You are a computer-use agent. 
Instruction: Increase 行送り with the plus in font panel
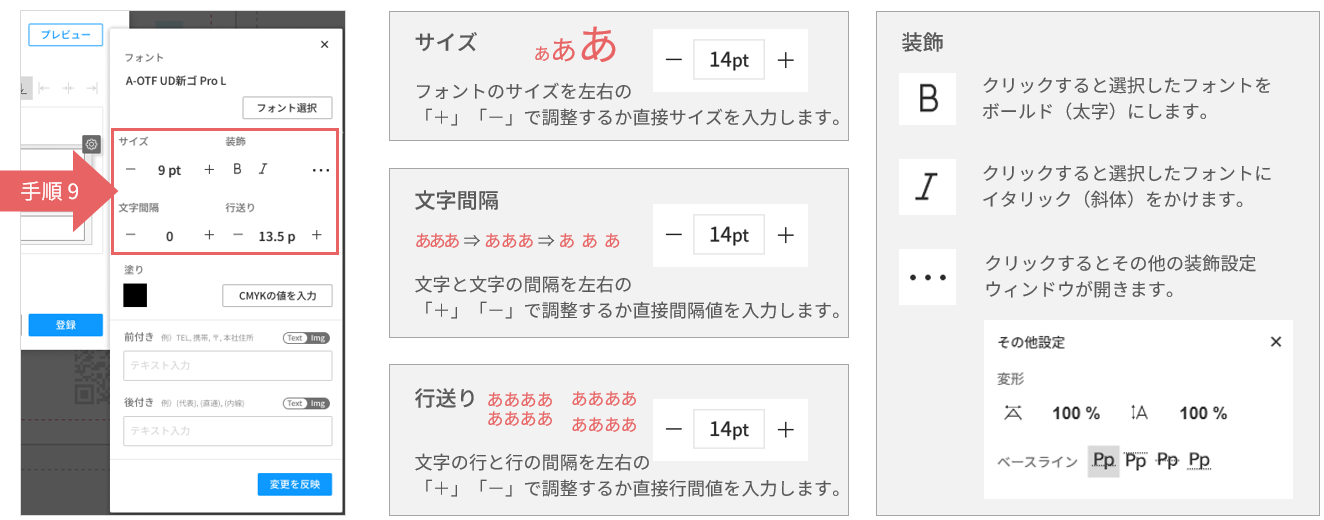tap(316, 235)
